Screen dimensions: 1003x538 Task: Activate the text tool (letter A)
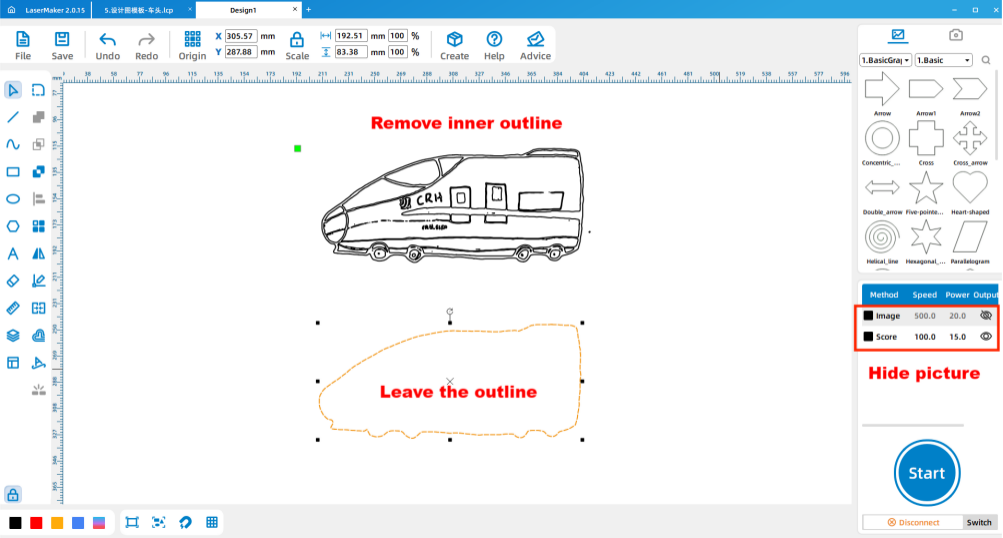click(13, 254)
